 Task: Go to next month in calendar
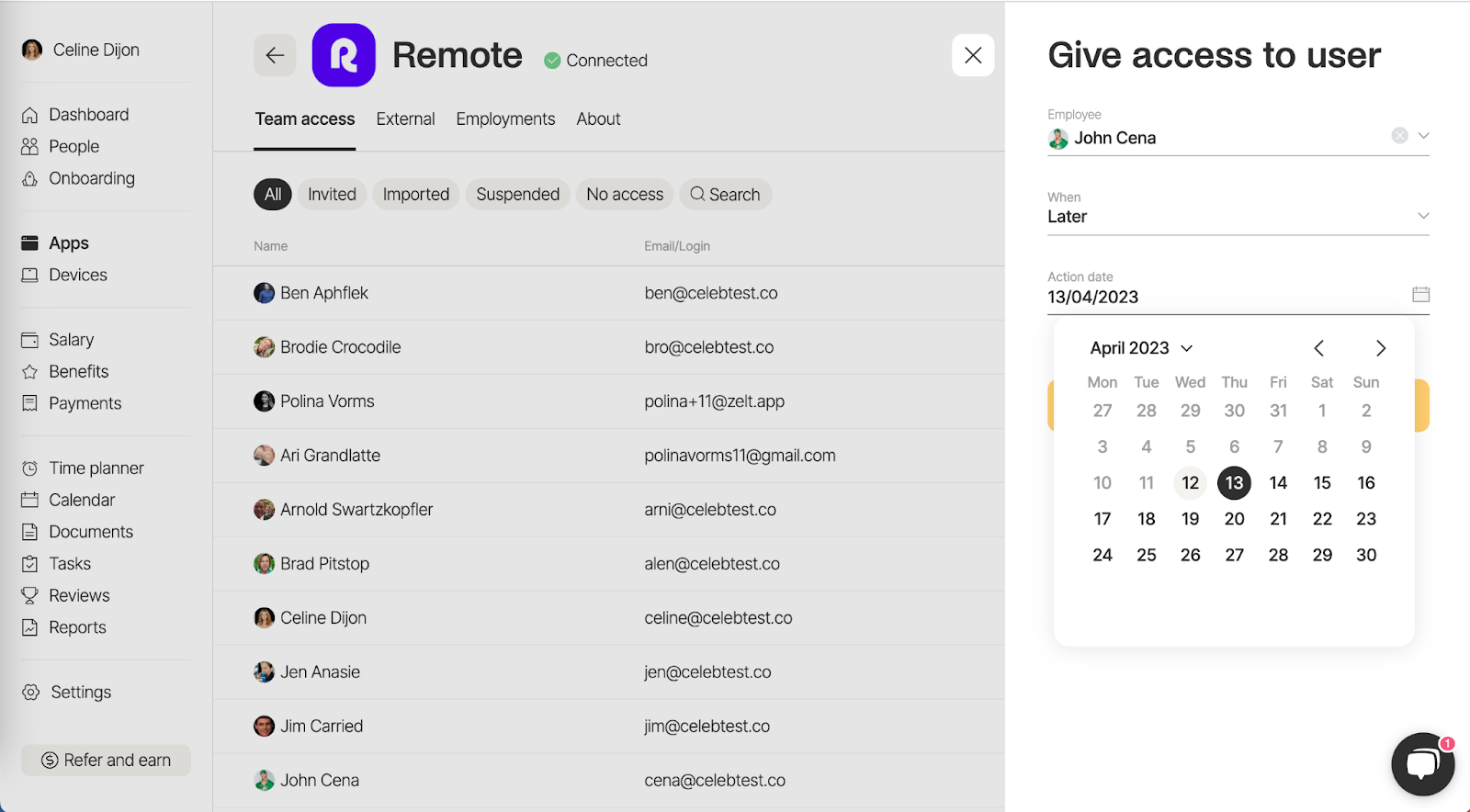click(1380, 348)
